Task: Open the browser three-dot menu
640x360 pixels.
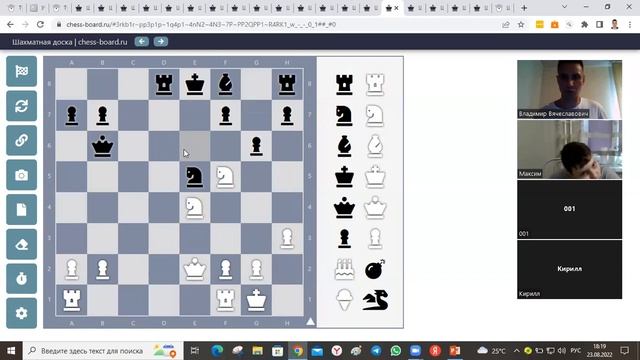Action: click(630, 24)
